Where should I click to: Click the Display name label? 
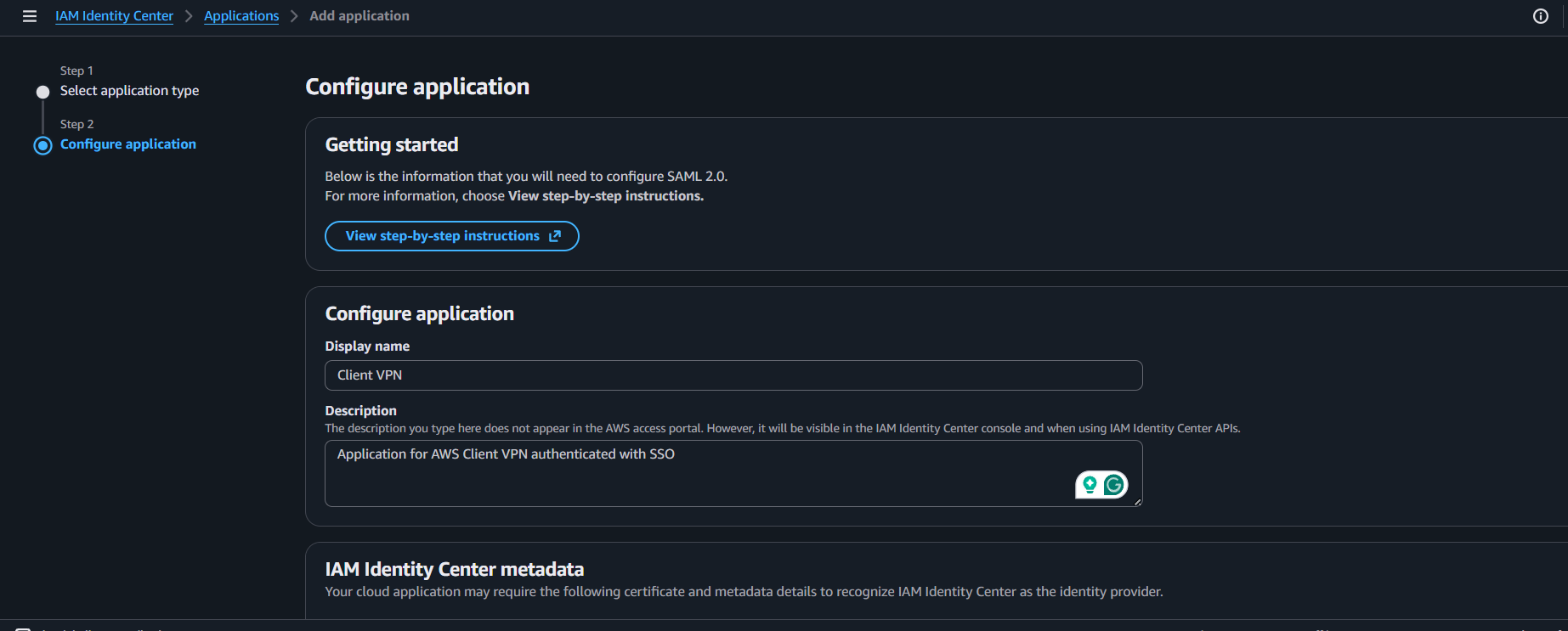tap(367, 346)
